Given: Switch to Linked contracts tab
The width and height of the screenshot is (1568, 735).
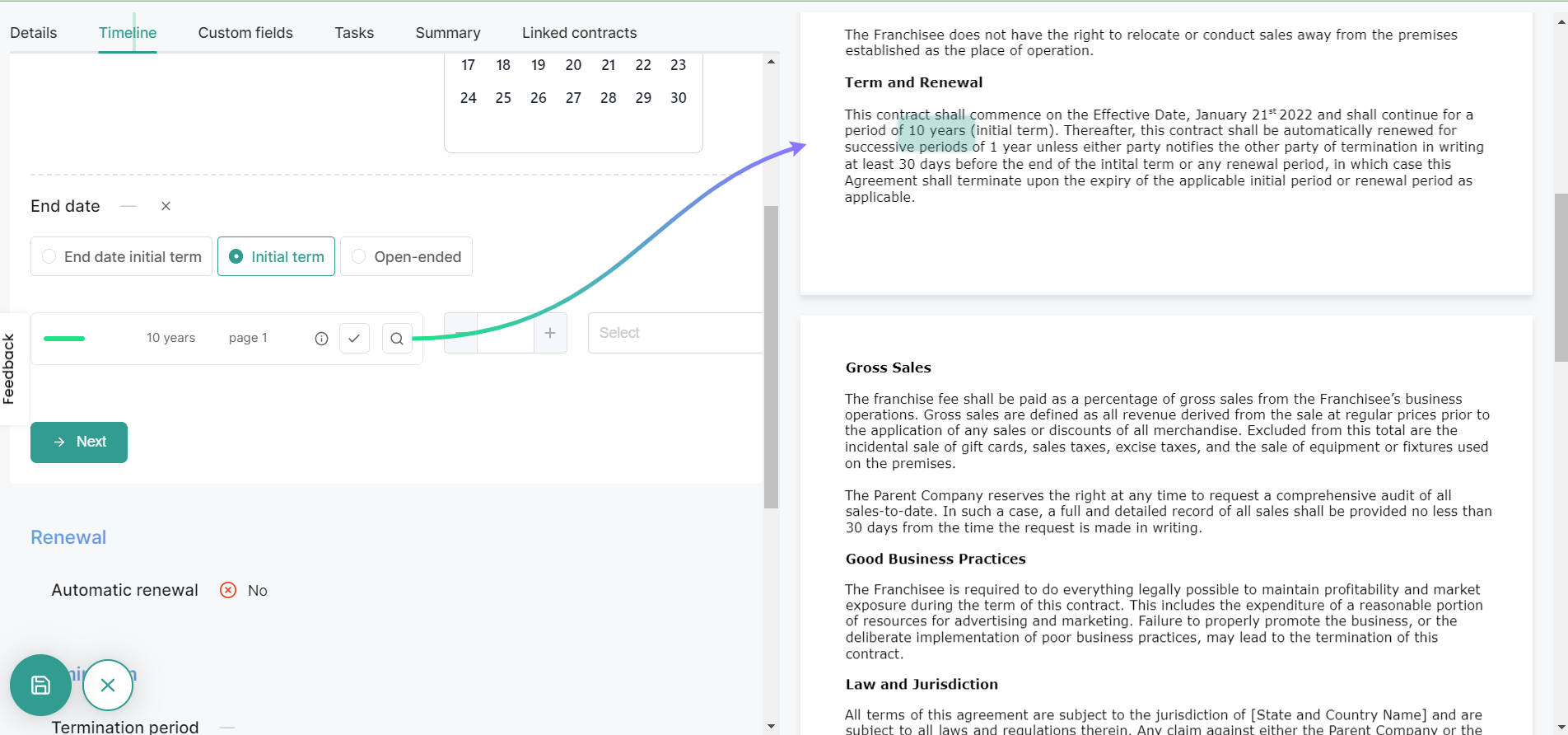Looking at the screenshot, I should [579, 33].
